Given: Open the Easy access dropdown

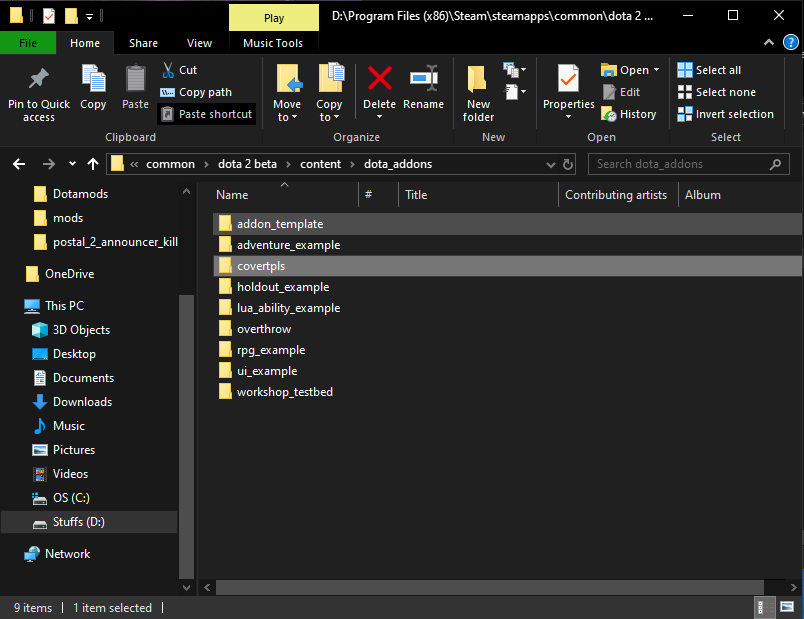Looking at the screenshot, I should (x=515, y=92).
